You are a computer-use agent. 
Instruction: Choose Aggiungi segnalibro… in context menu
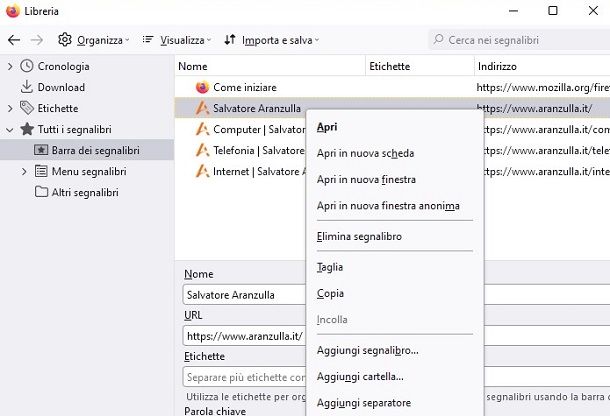click(x=395, y=350)
